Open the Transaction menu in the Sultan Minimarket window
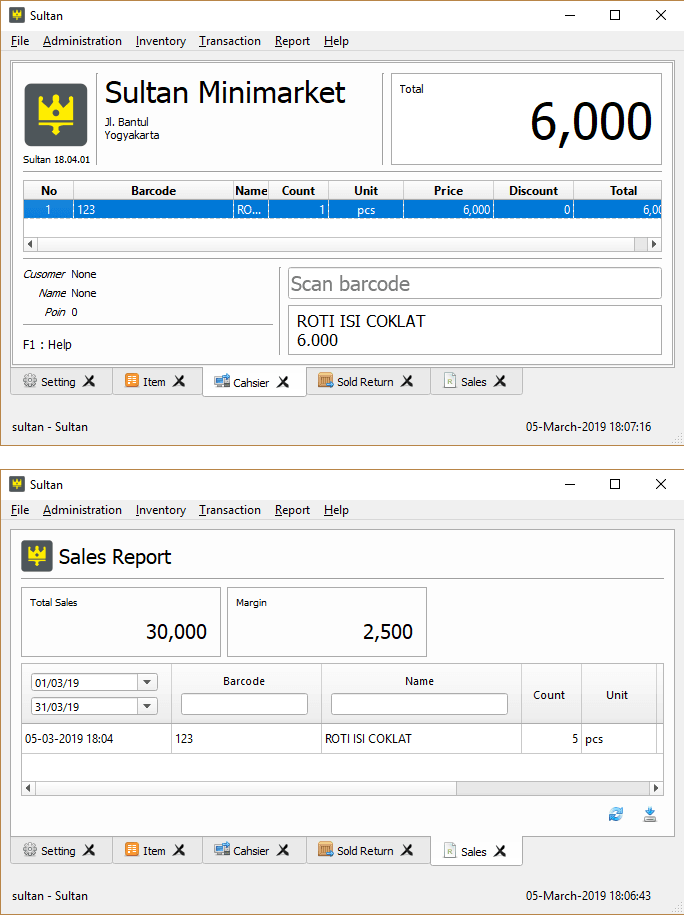Viewport: 684px width, 918px height. [x=229, y=41]
